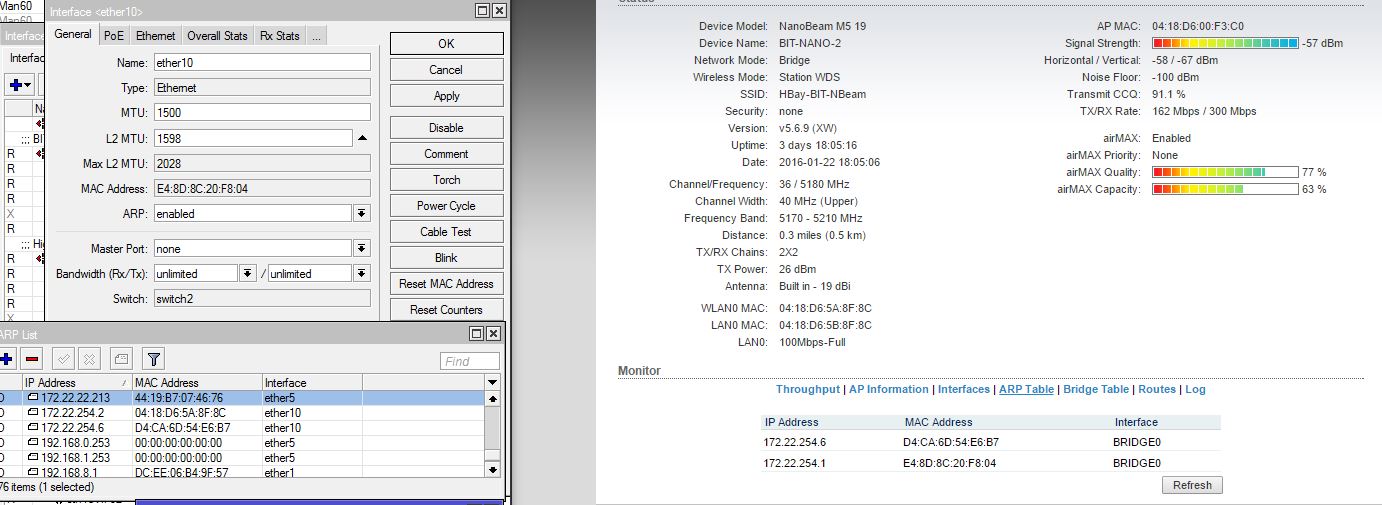The height and width of the screenshot is (505, 1382).
Task: Click the Disable button
Action: [x=446, y=128]
